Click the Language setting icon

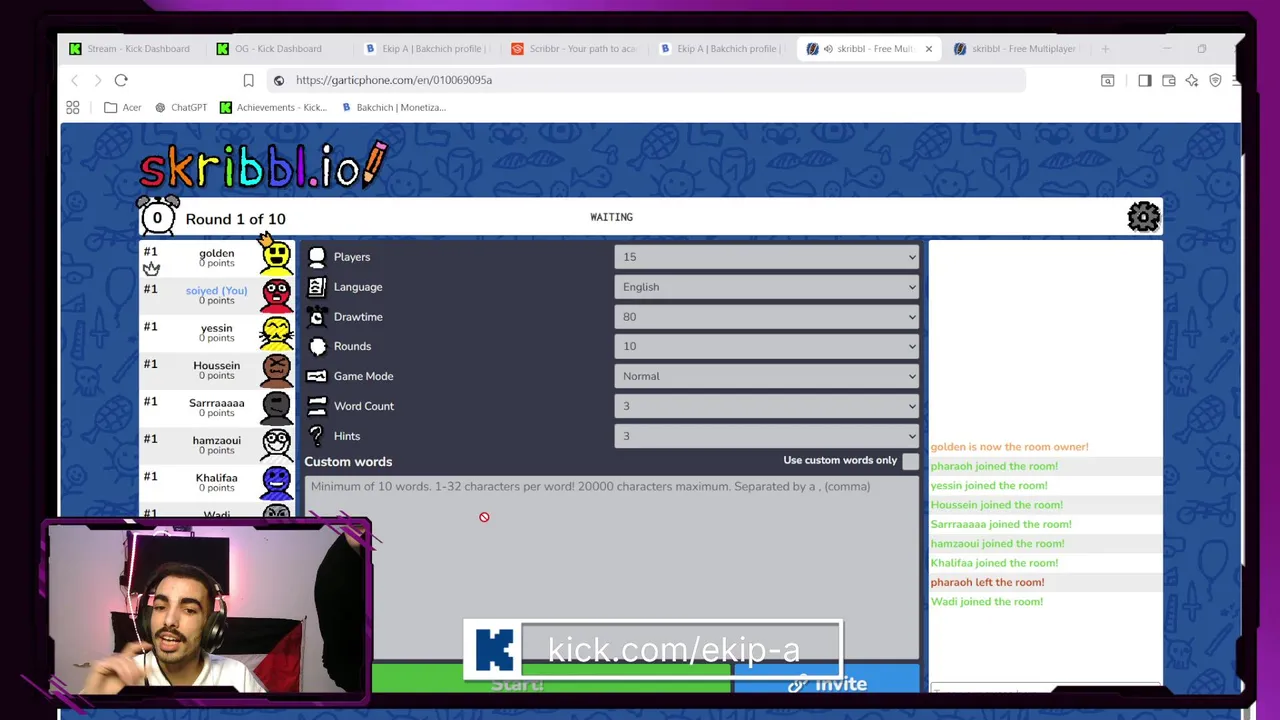coord(316,287)
